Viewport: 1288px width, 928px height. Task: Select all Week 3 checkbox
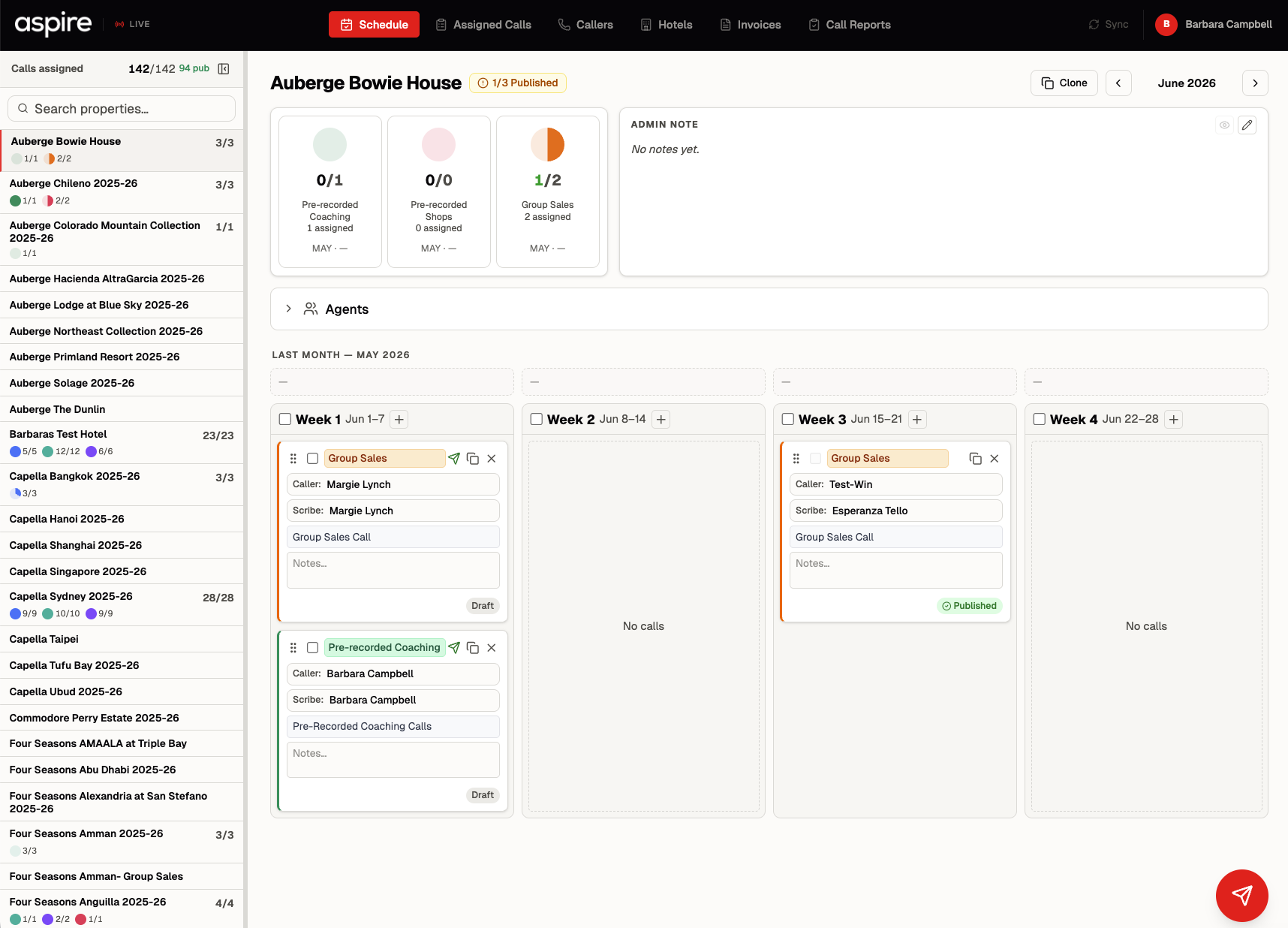(788, 420)
